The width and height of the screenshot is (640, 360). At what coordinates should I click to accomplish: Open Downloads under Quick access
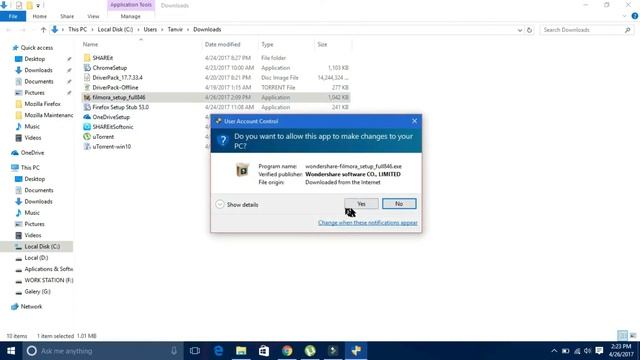[38, 70]
